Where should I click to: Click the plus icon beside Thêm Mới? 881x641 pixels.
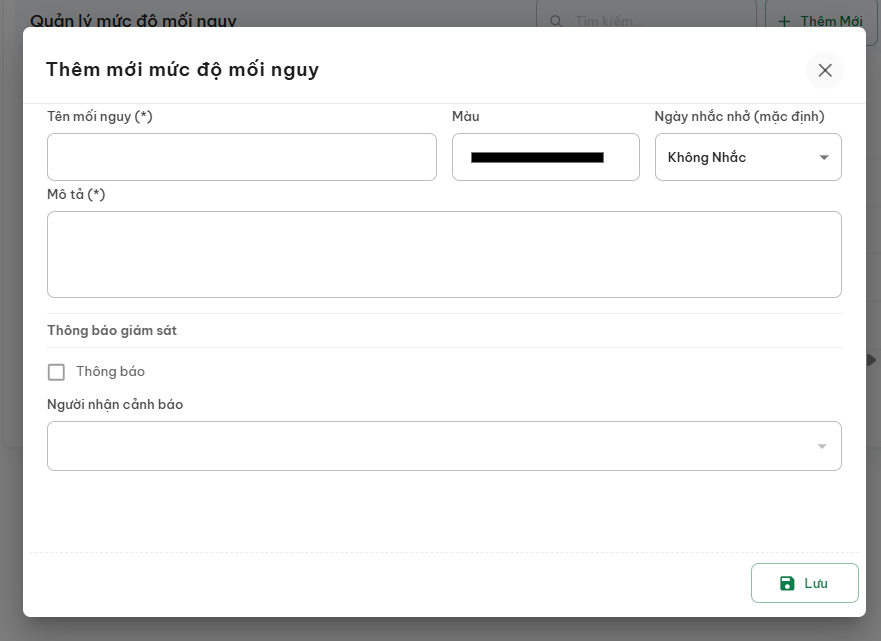(784, 21)
